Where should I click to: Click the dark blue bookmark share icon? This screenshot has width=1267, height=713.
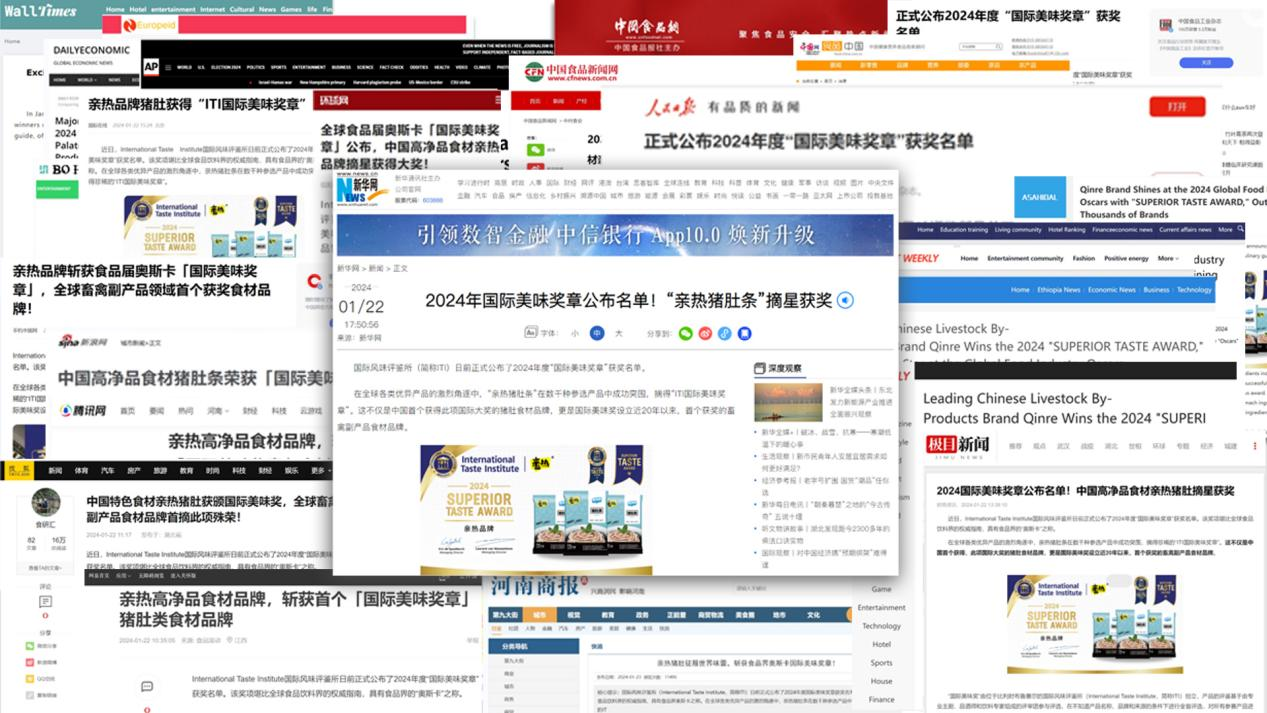click(745, 333)
